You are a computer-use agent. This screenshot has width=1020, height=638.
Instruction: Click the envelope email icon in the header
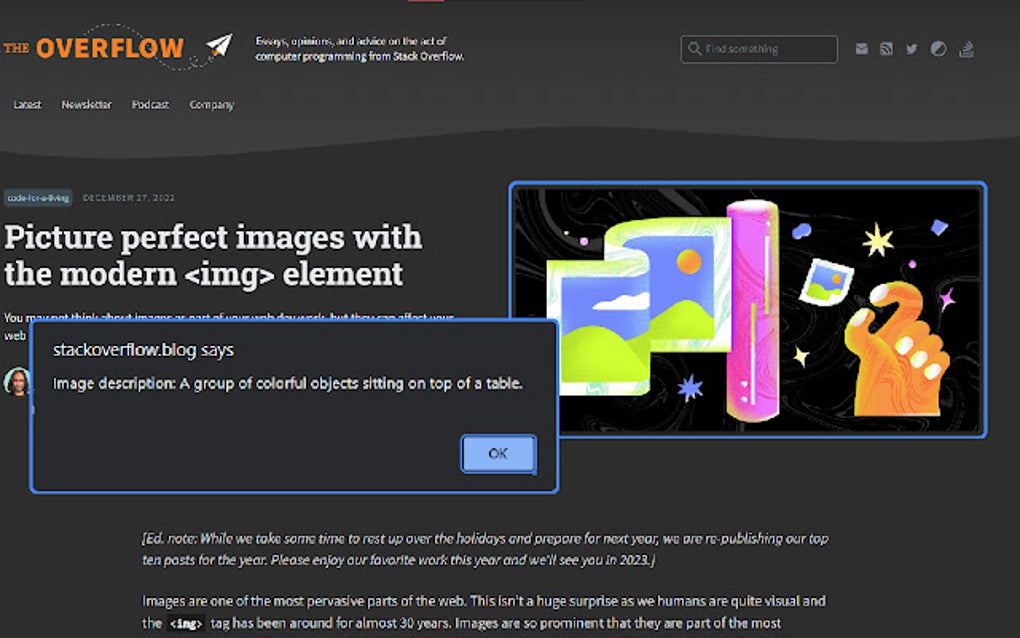[x=861, y=48]
